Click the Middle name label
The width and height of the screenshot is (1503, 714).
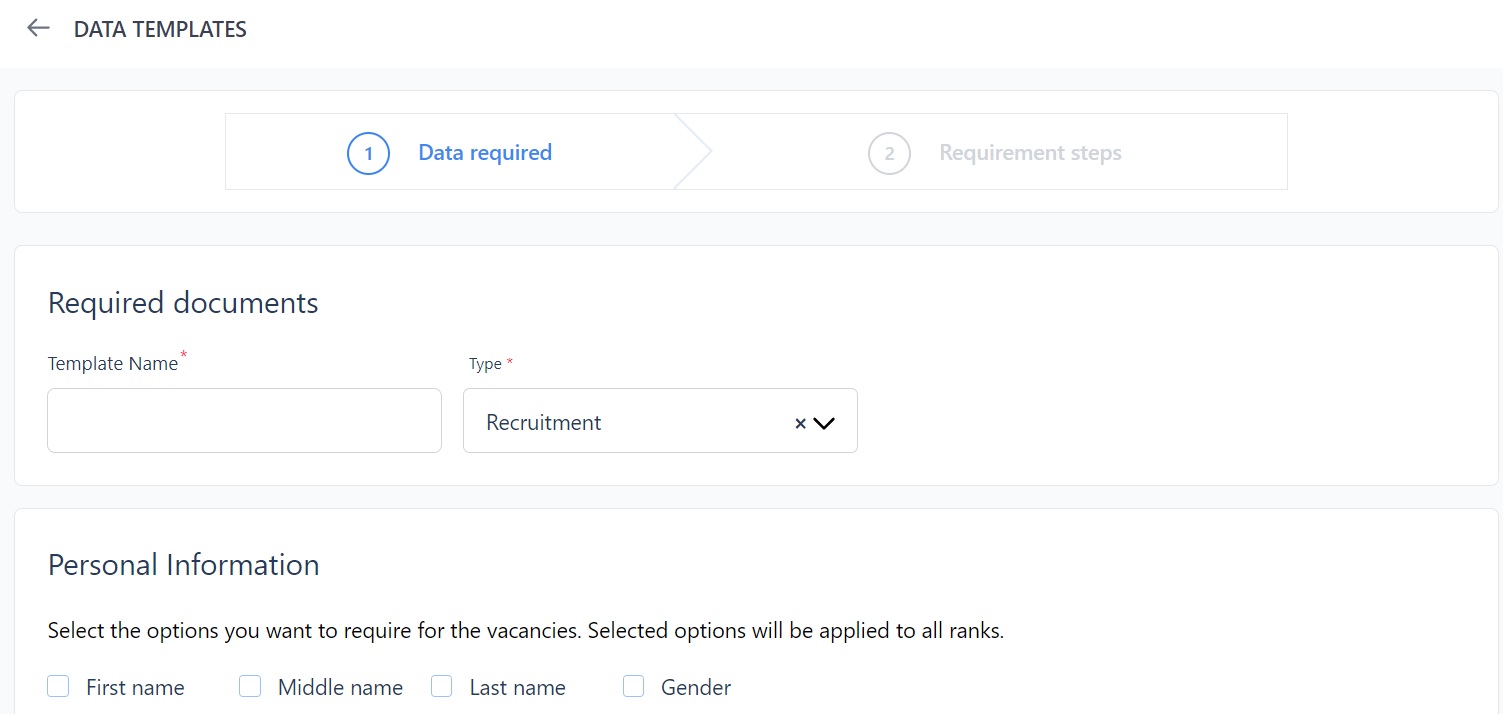coord(340,688)
